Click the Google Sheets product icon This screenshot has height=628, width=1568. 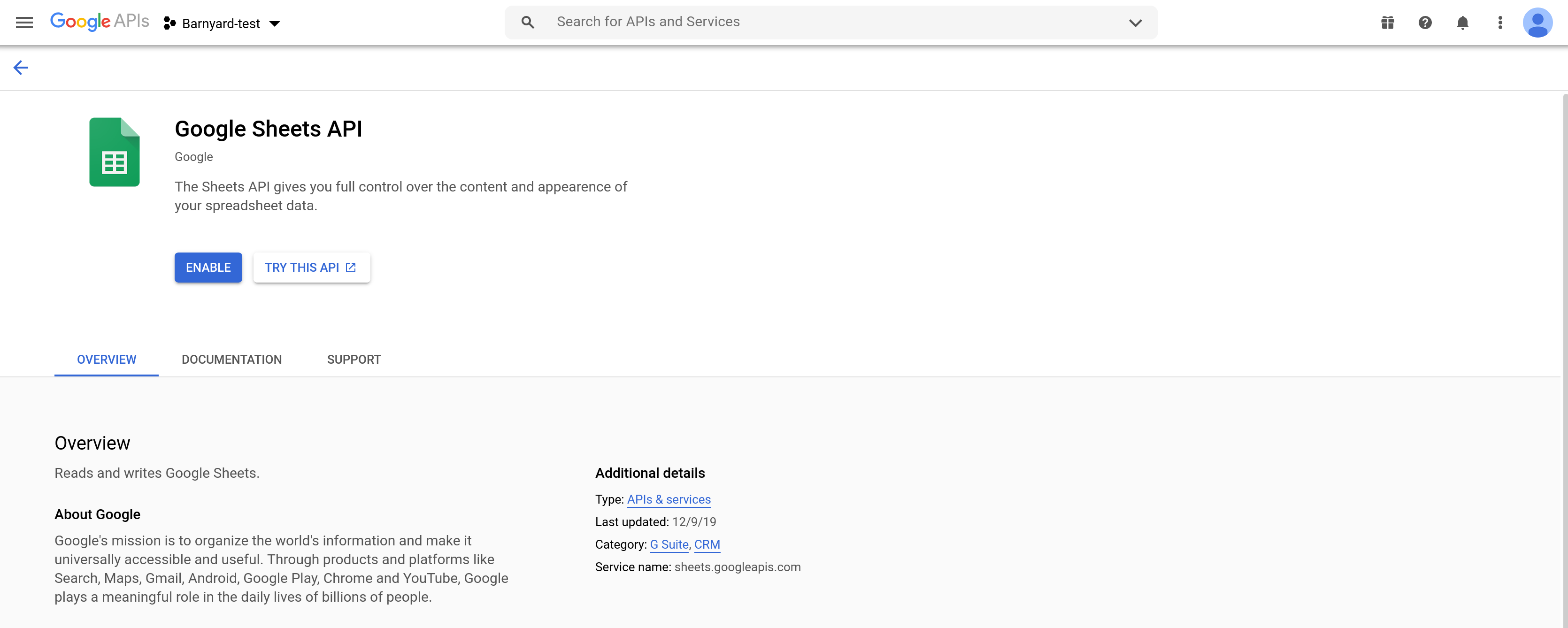(115, 152)
